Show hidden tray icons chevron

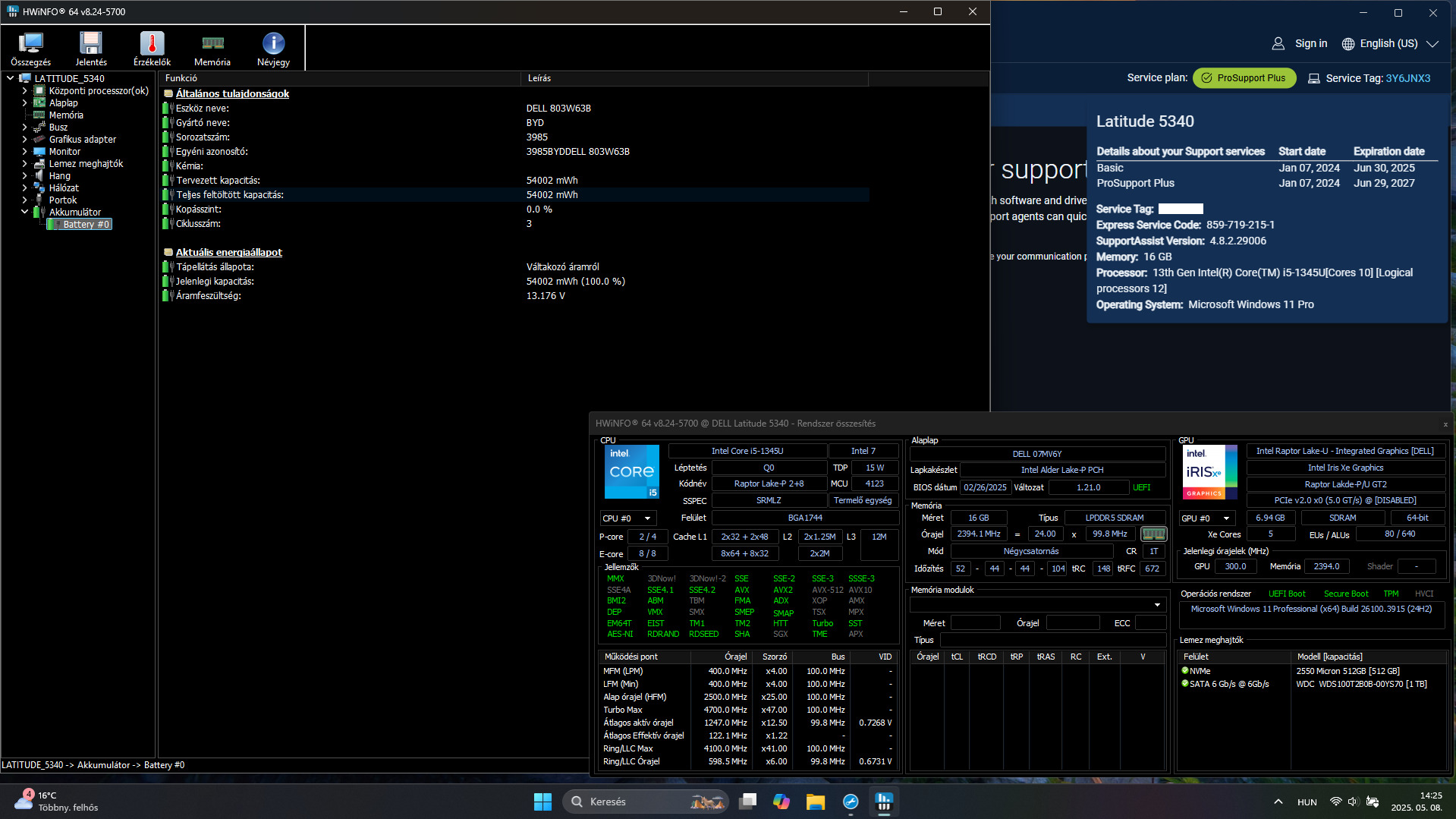(1278, 802)
